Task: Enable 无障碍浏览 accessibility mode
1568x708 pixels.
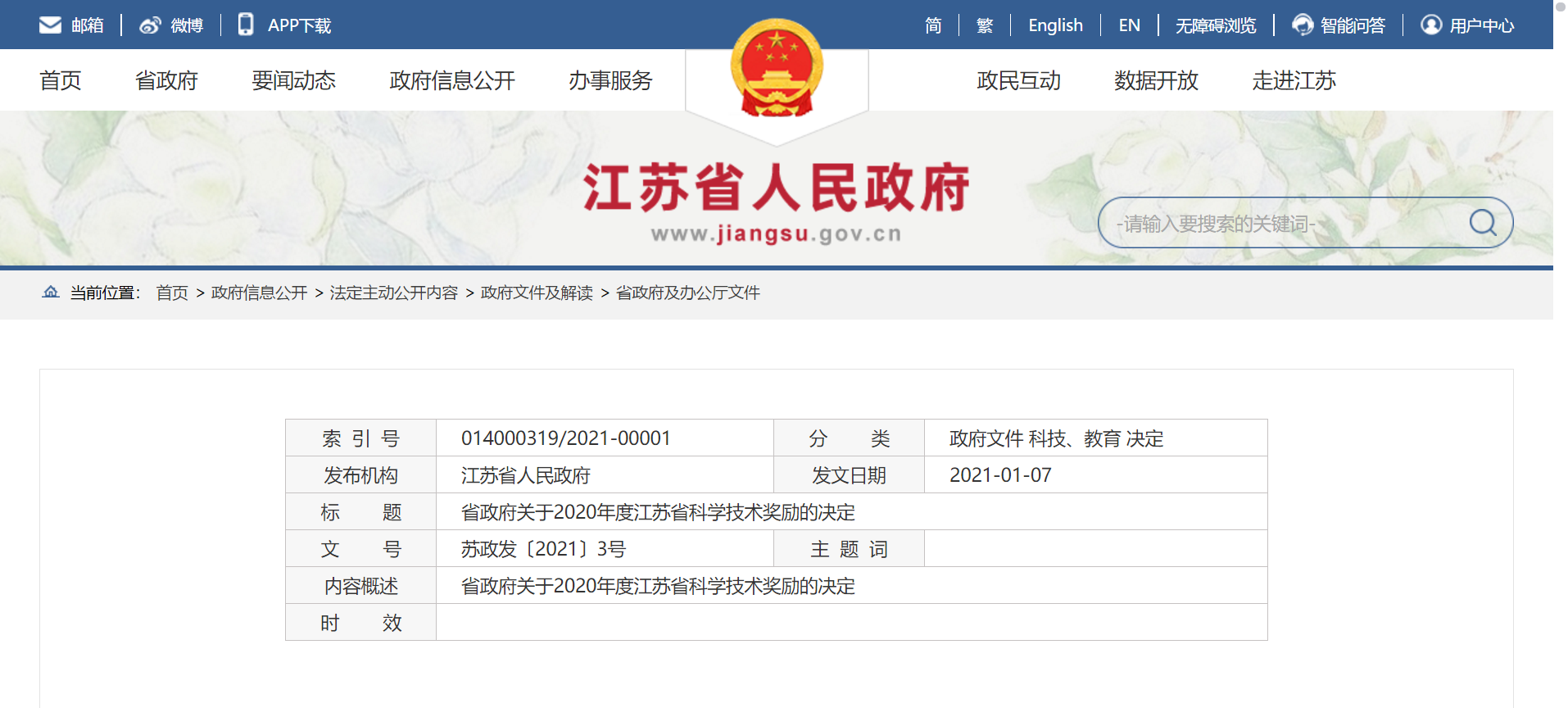Action: coord(1216,25)
